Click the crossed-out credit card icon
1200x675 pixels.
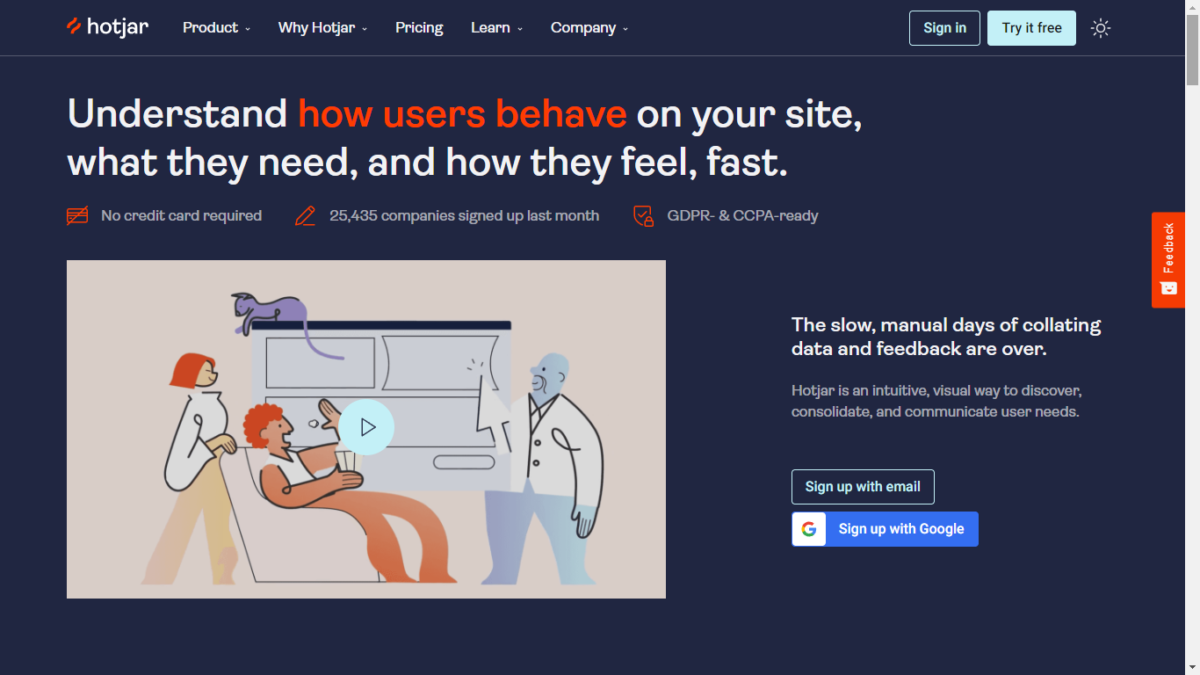click(77, 215)
